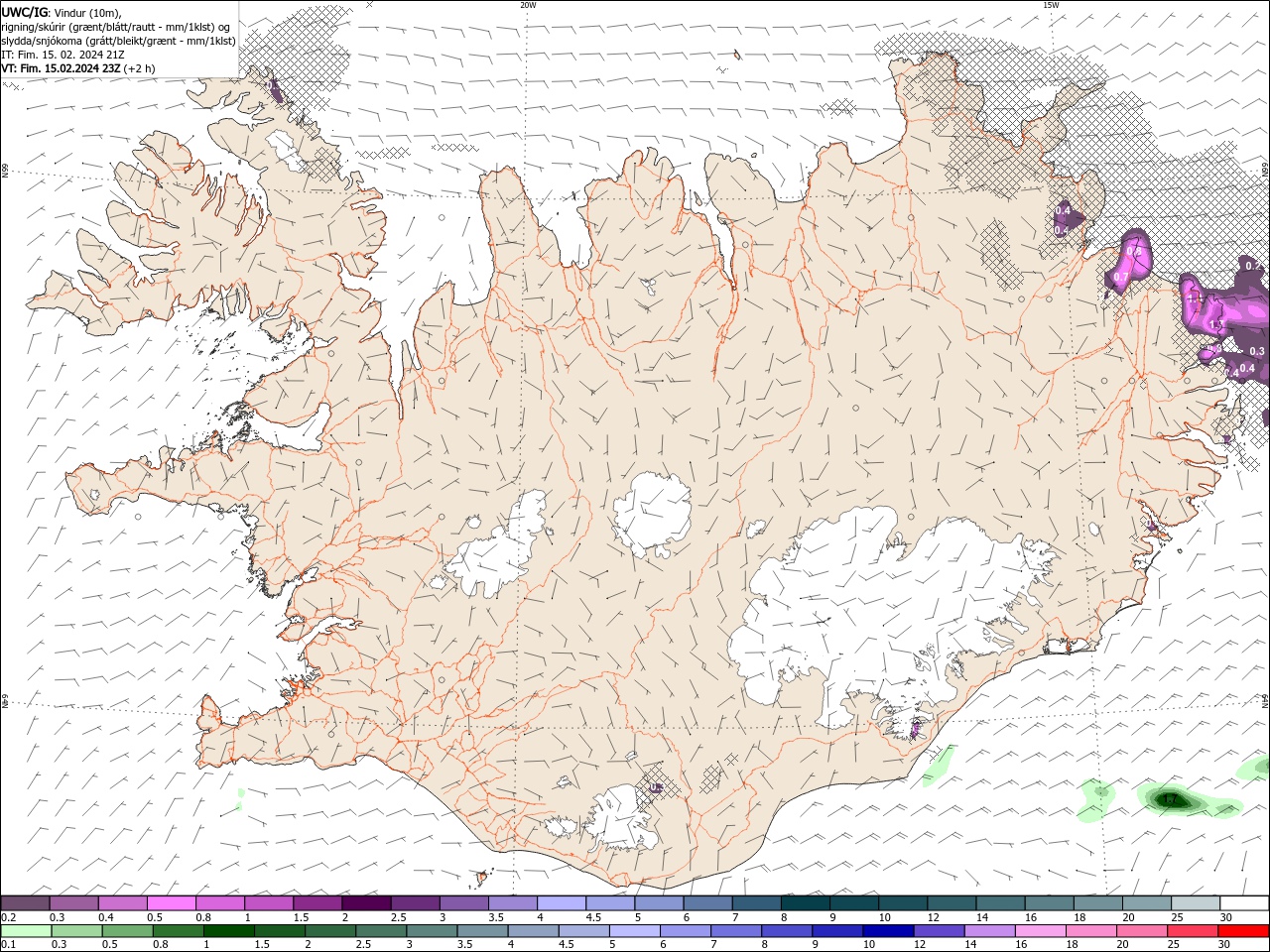Image resolution: width=1270 pixels, height=952 pixels.
Task: Click the "UWC/IG: Vindur (10m)," title text
Action: click(63, 12)
